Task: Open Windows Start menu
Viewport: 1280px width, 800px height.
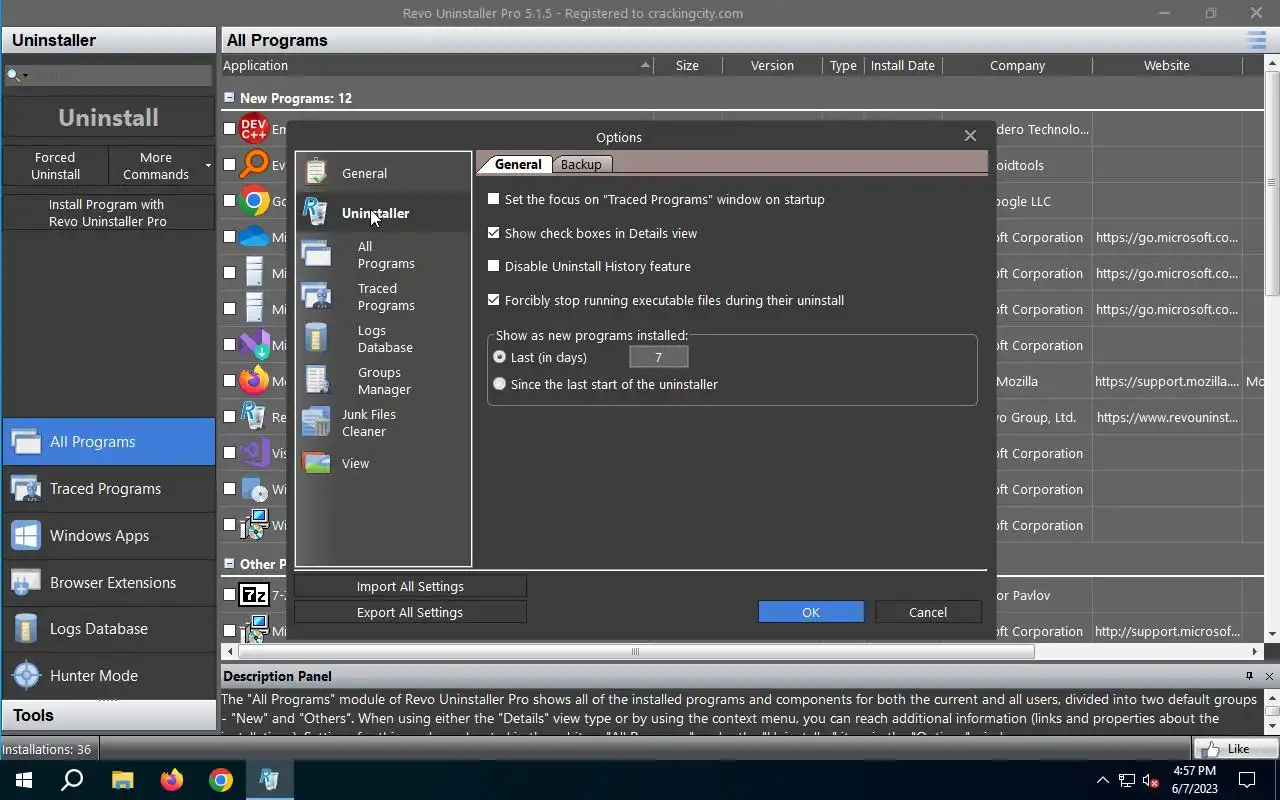Action: (24, 779)
